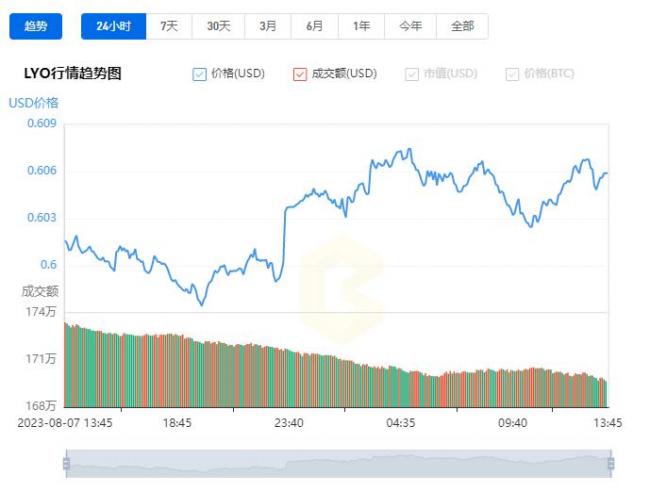Switch to the 30天 tab

[218, 27]
